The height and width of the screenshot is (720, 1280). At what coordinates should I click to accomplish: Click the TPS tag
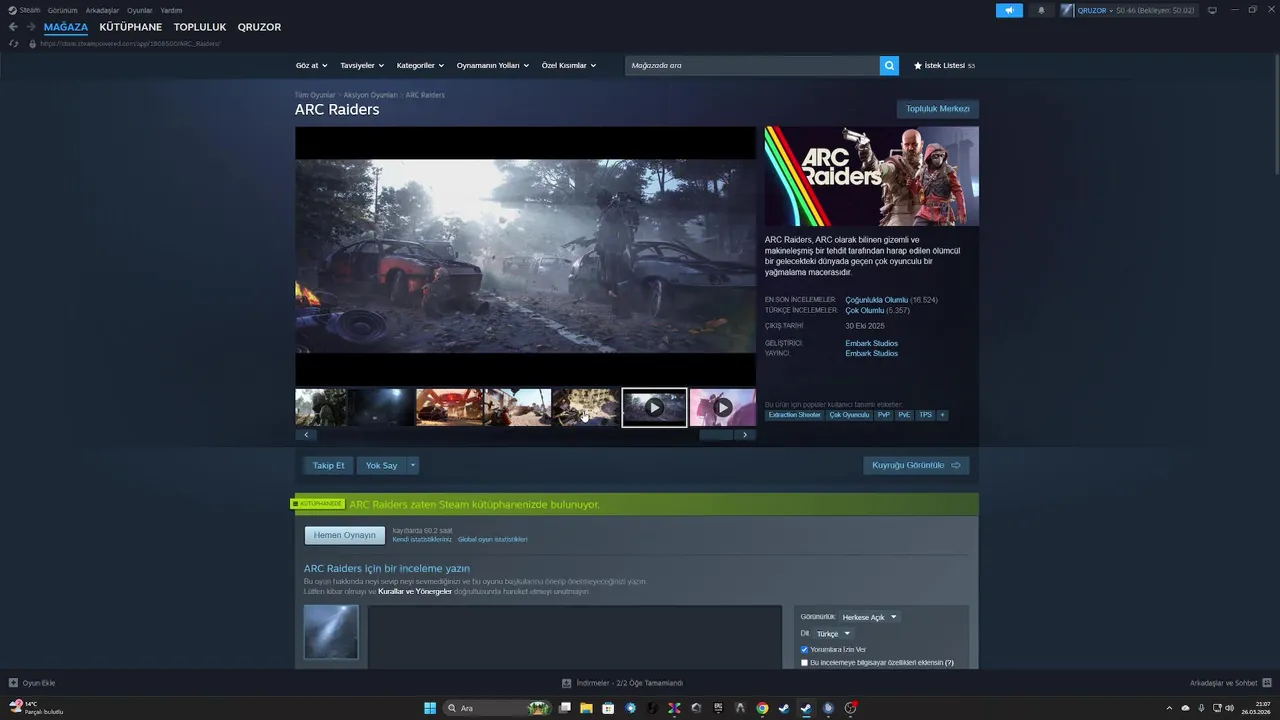926,415
